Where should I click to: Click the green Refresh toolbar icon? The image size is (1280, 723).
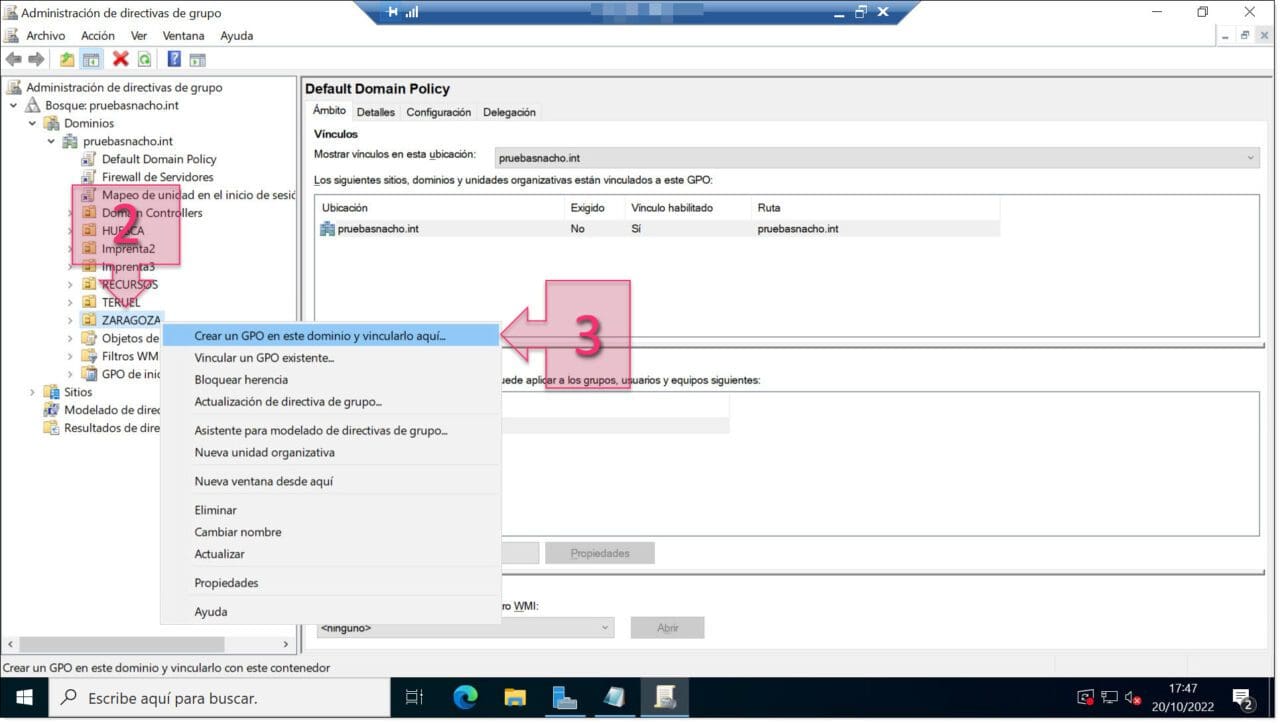145,60
